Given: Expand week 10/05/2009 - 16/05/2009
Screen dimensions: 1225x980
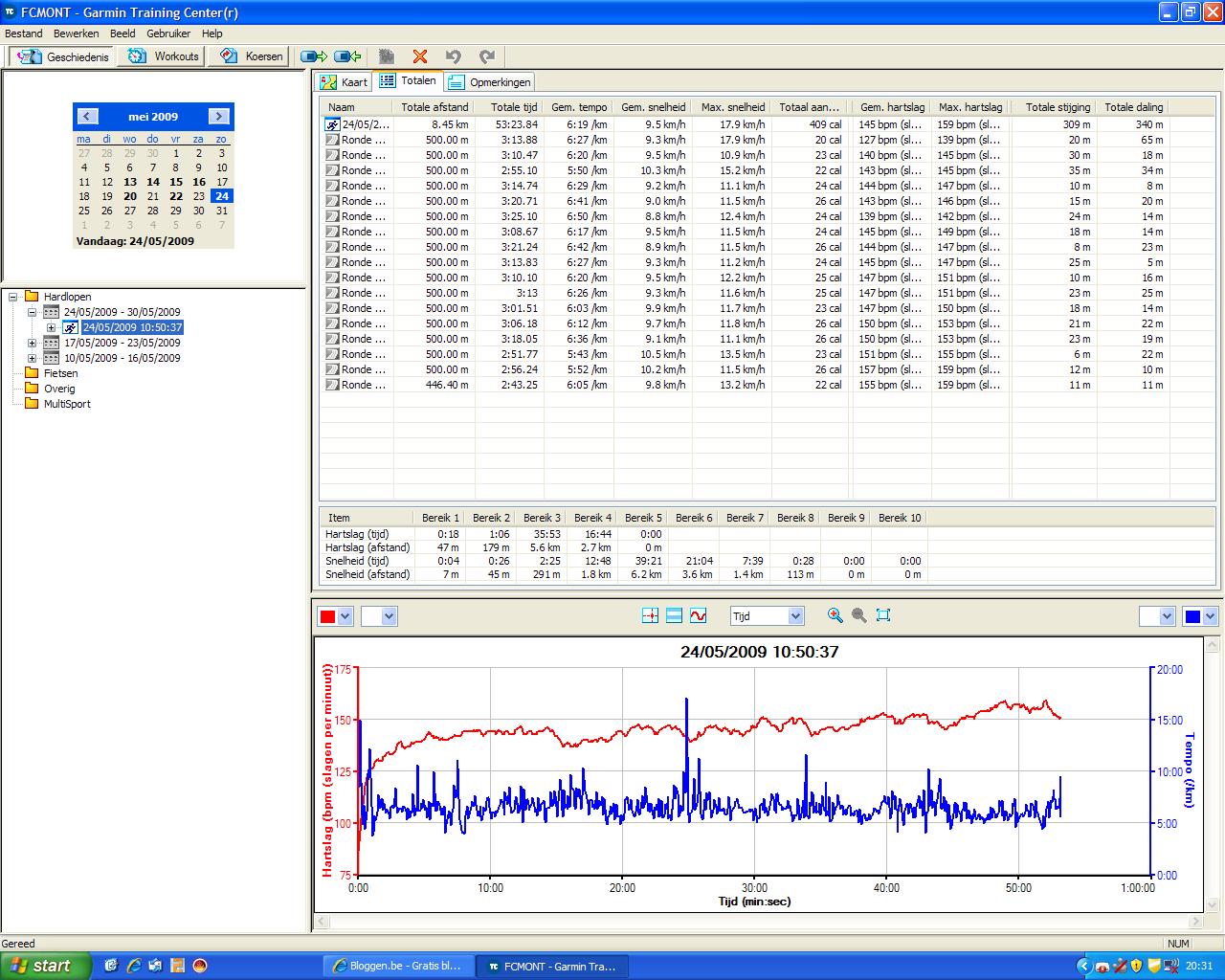Looking at the screenshot, I should click(x=32, y=358).
